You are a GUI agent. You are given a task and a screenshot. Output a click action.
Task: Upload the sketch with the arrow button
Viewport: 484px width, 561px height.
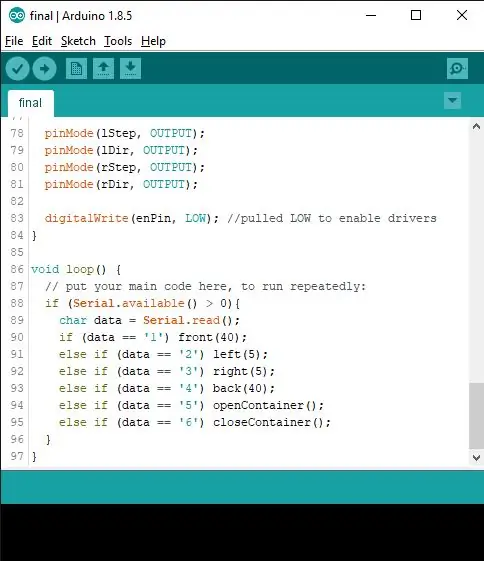tap(44, 68)
